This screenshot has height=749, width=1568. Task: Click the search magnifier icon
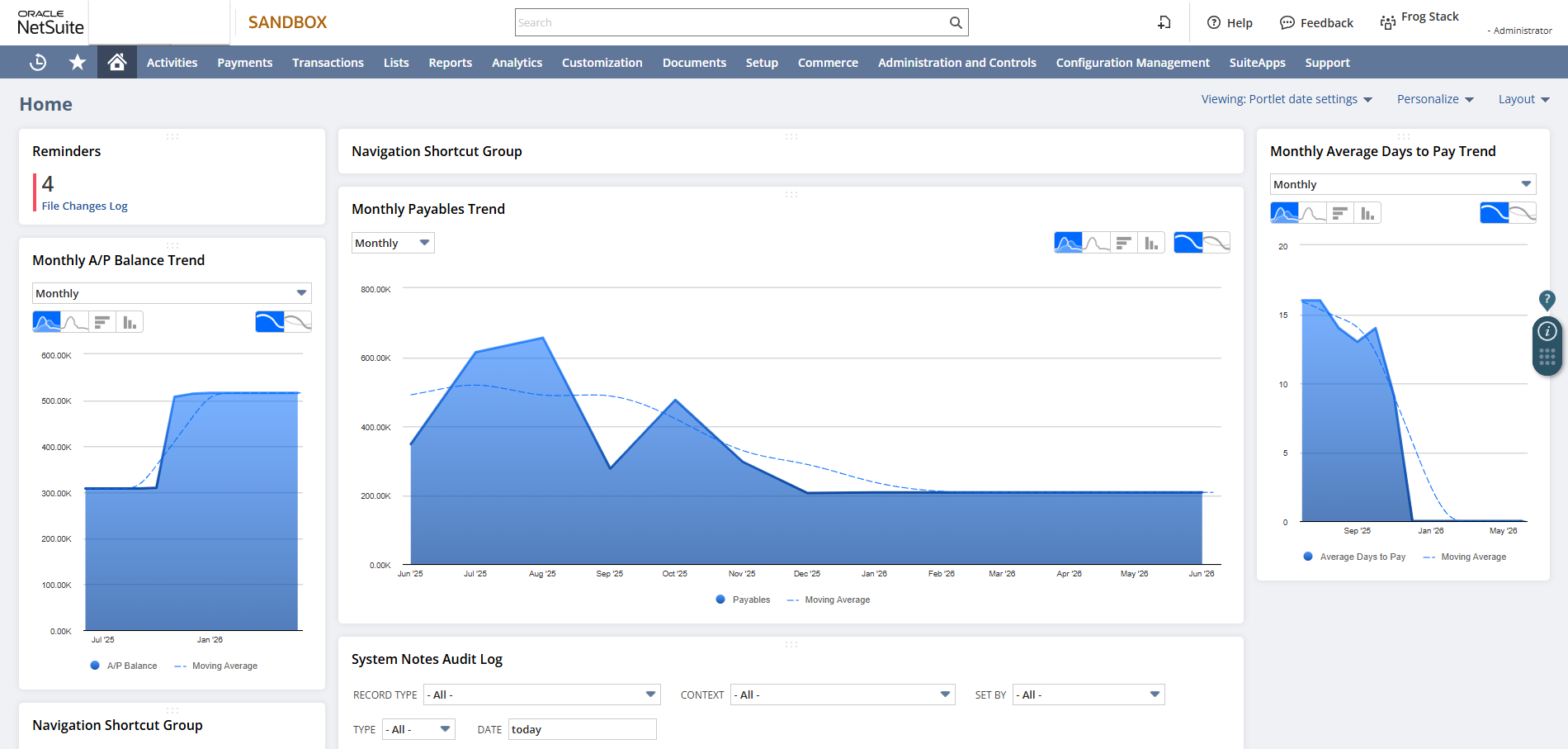[956, 22]
